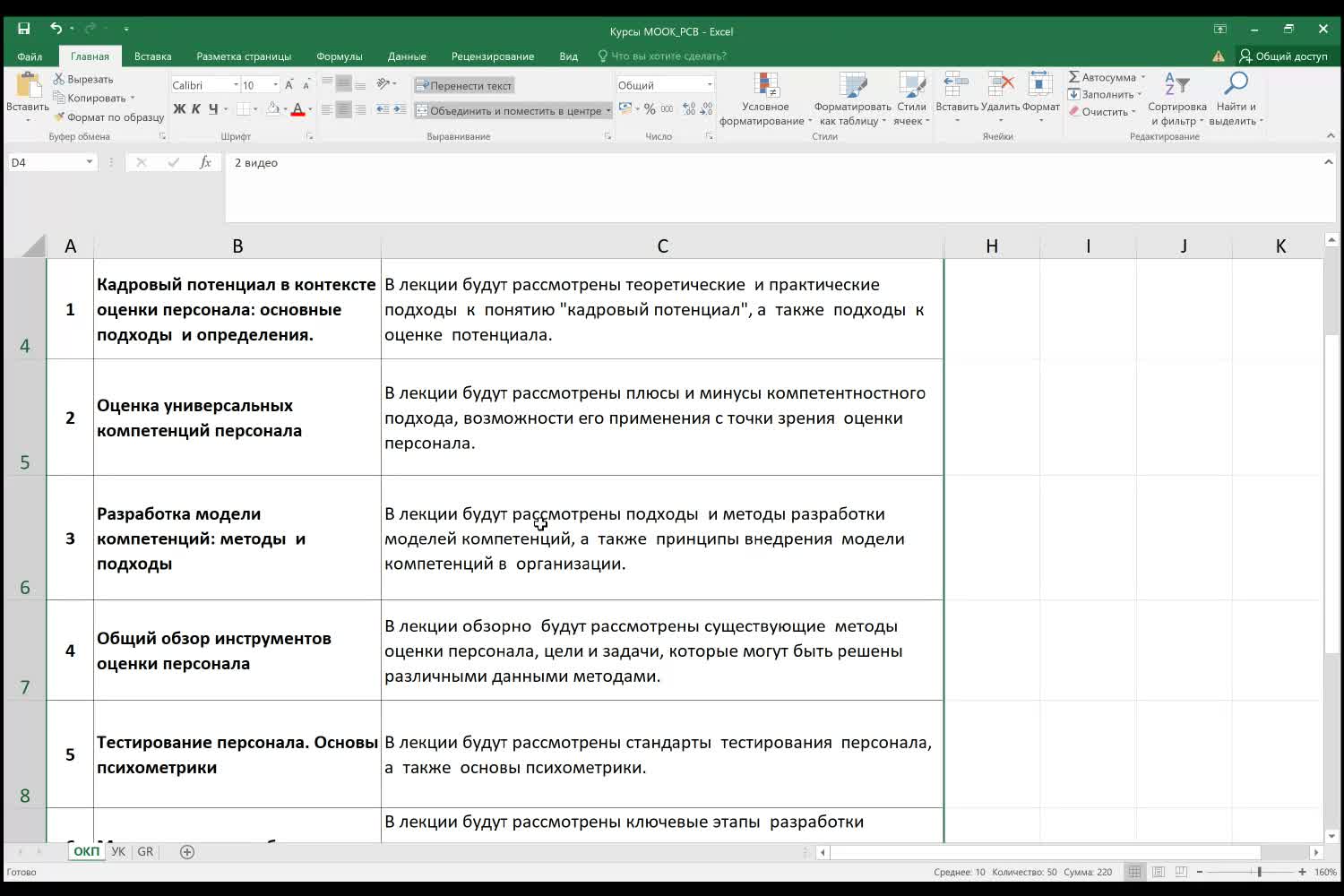Open Найти и выделить search menu
Screen dimensions: 1344x896
pos(1236,99)
